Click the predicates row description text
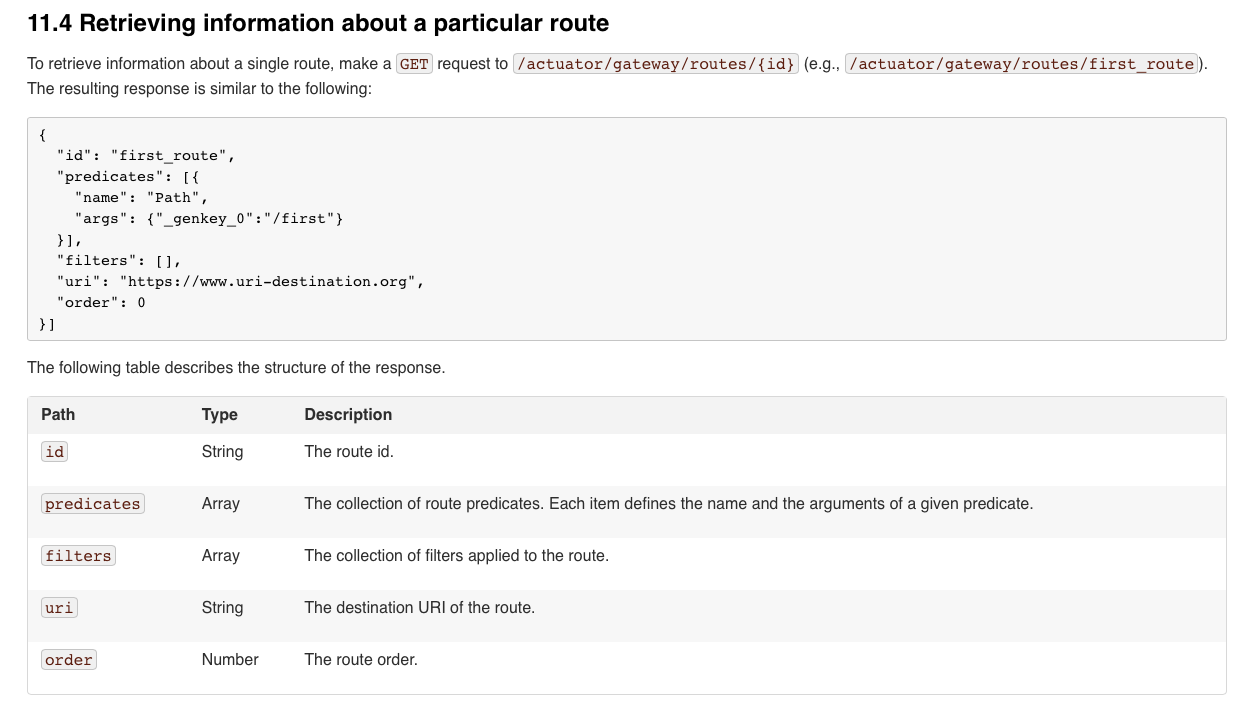The width and height of the screenshot is (1250, 712). point(668,504)
